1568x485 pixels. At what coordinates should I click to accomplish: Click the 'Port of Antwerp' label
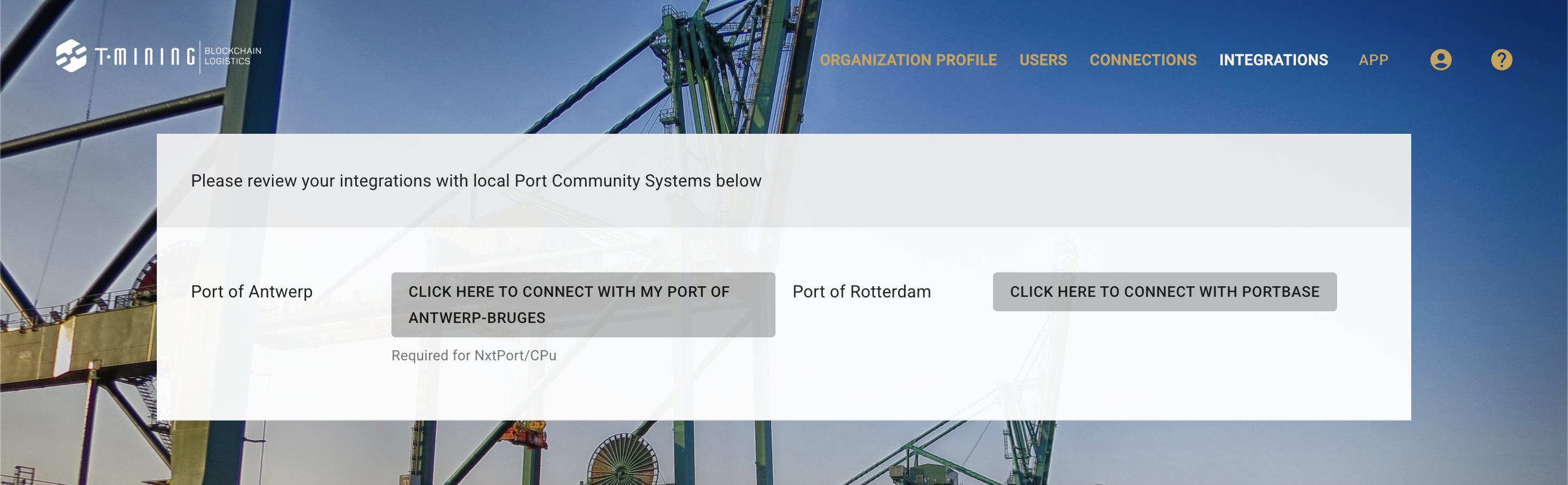click(251, 292)
